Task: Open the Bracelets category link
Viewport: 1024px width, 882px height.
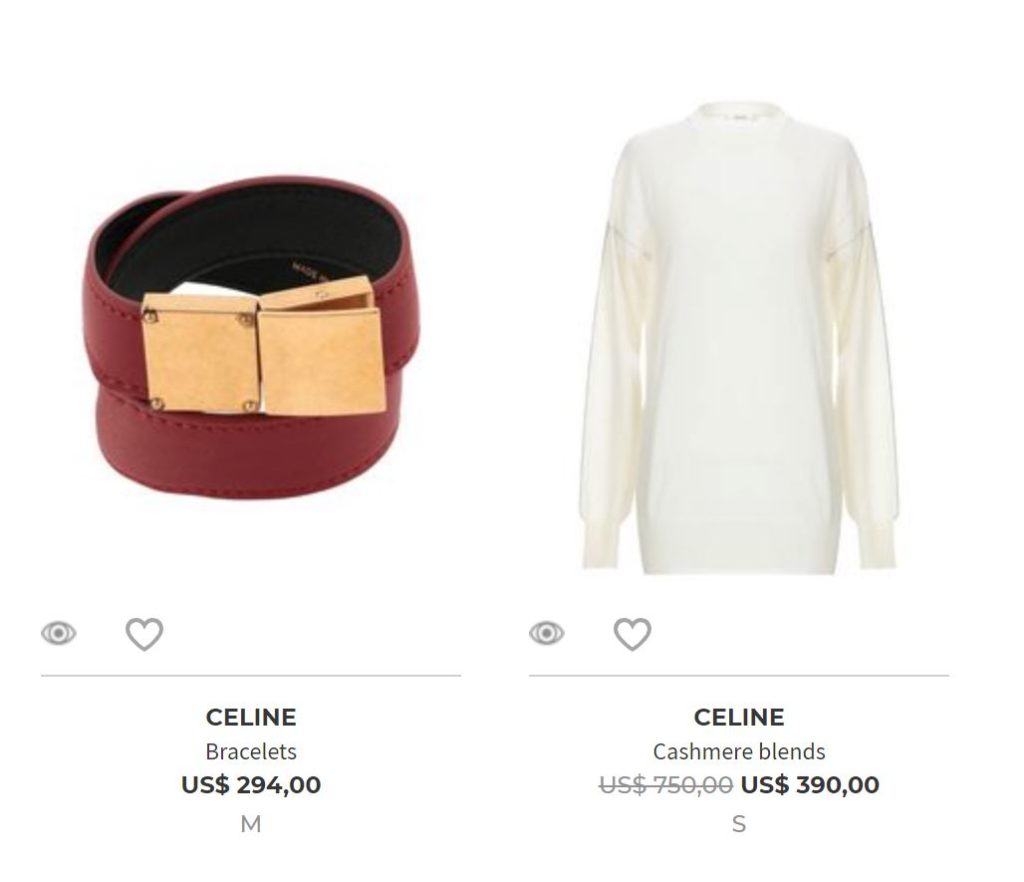Action: (251, 751)
